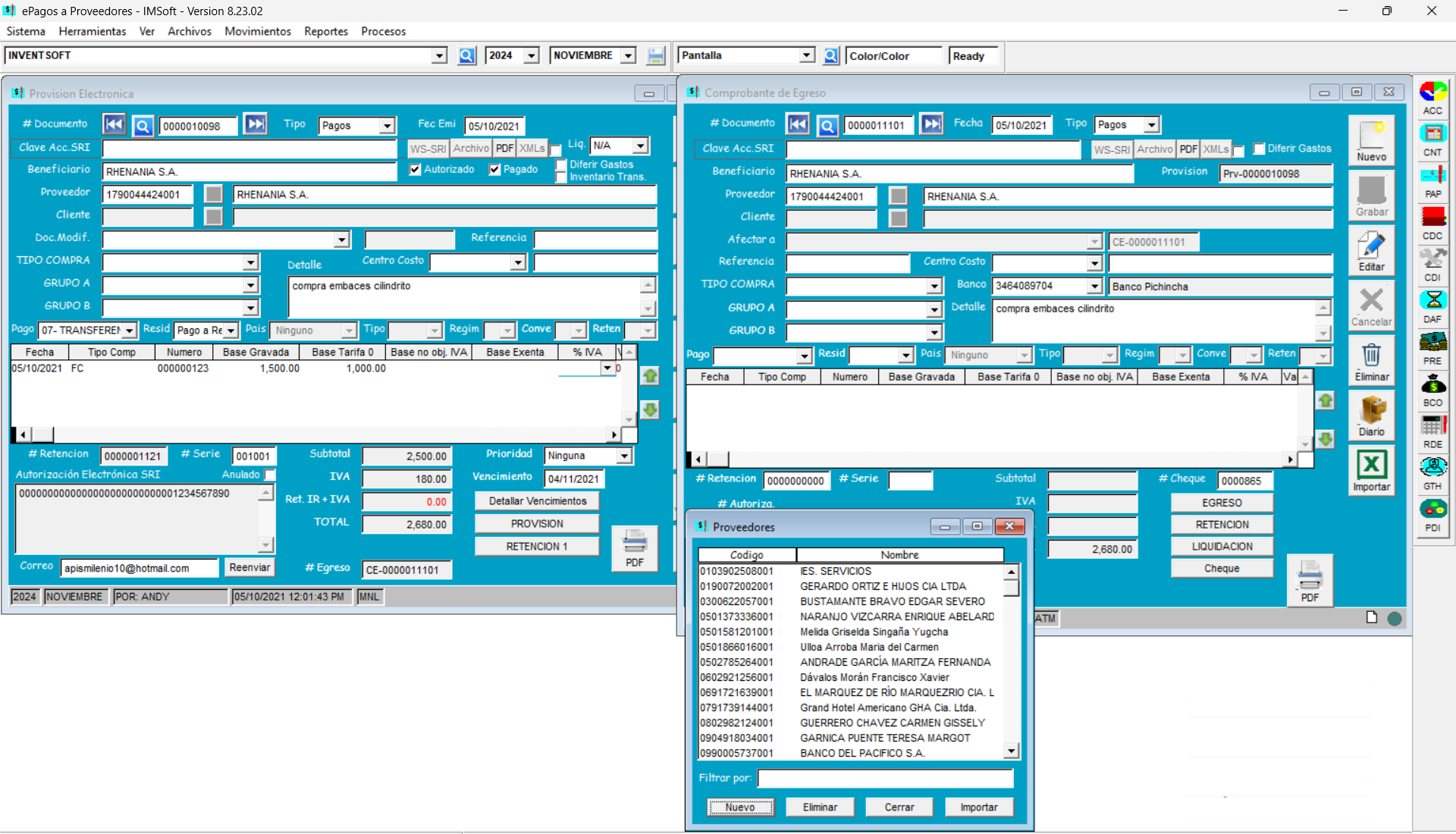Open the Movimientos menu

click(x=257, y=31)
